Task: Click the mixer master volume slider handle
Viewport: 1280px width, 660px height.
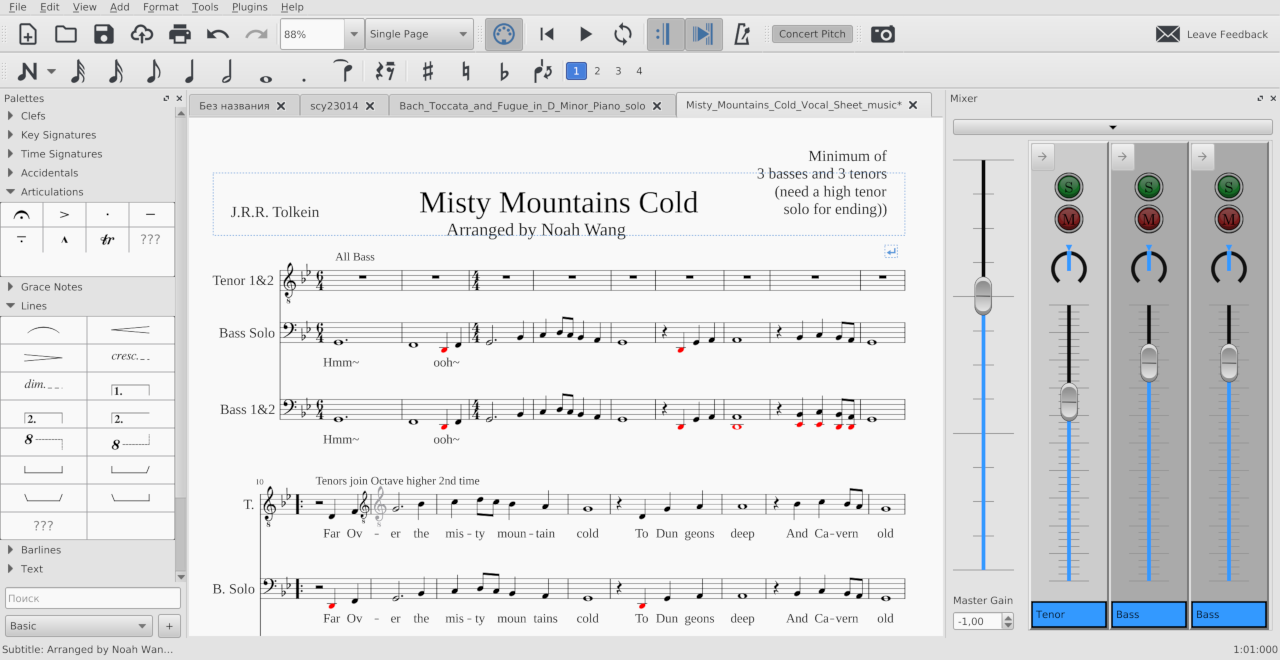Action: 983,296
